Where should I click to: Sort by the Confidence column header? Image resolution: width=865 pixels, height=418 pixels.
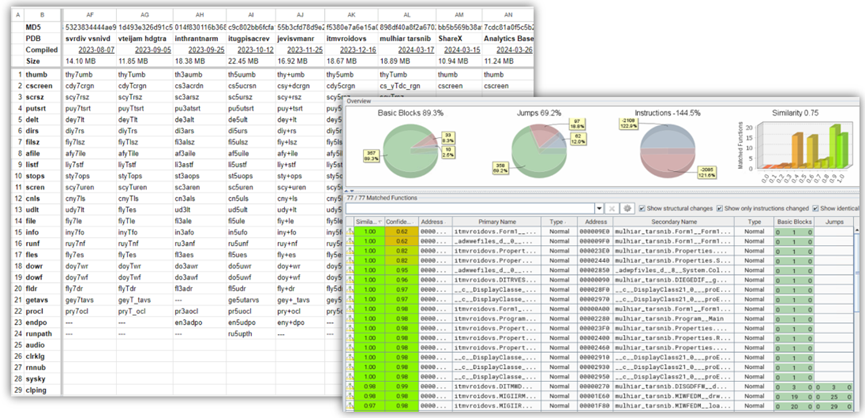coord(400,223)
